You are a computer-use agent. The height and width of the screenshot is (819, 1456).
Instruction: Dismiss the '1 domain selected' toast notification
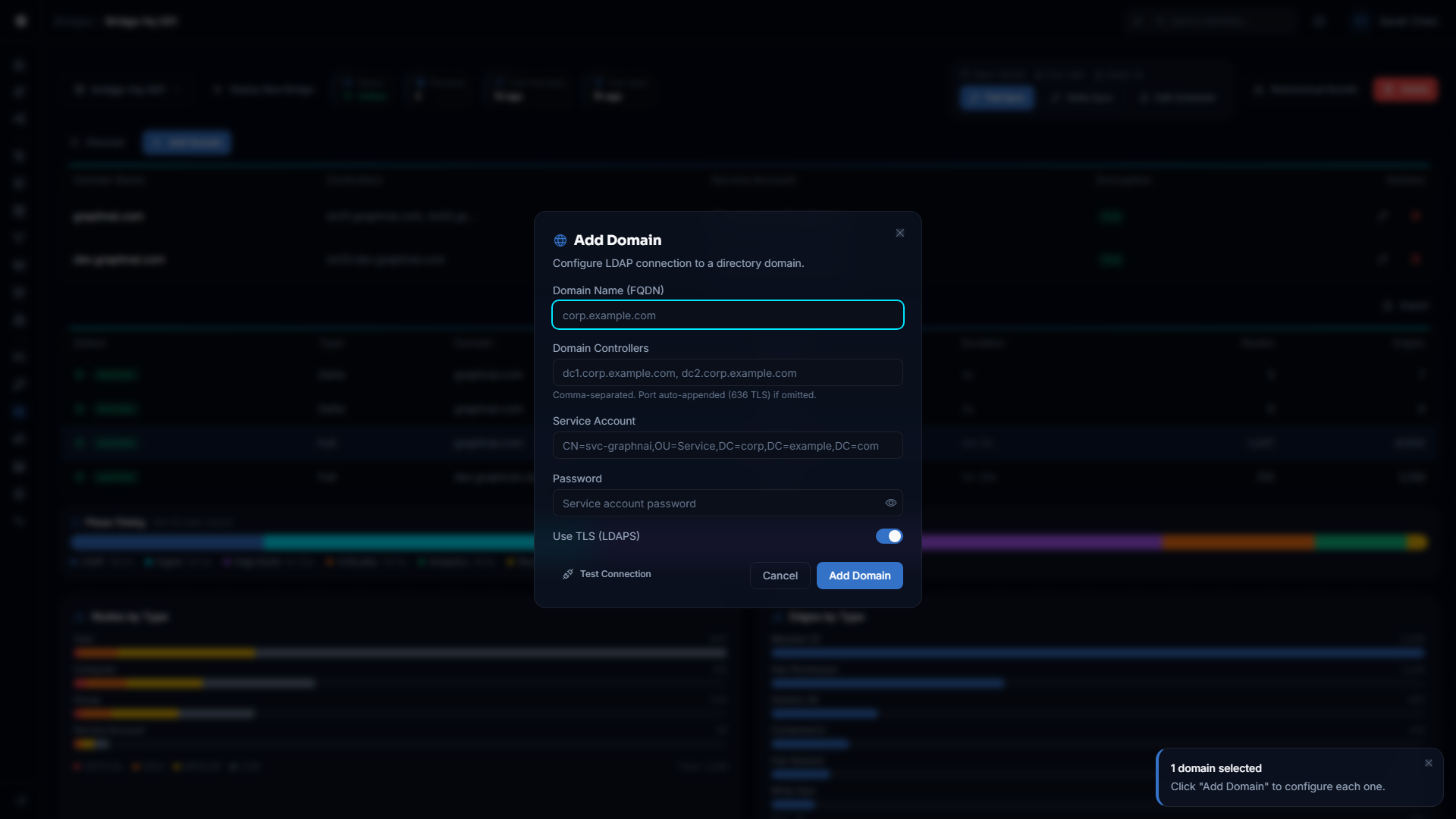[x=1429, y=763]
